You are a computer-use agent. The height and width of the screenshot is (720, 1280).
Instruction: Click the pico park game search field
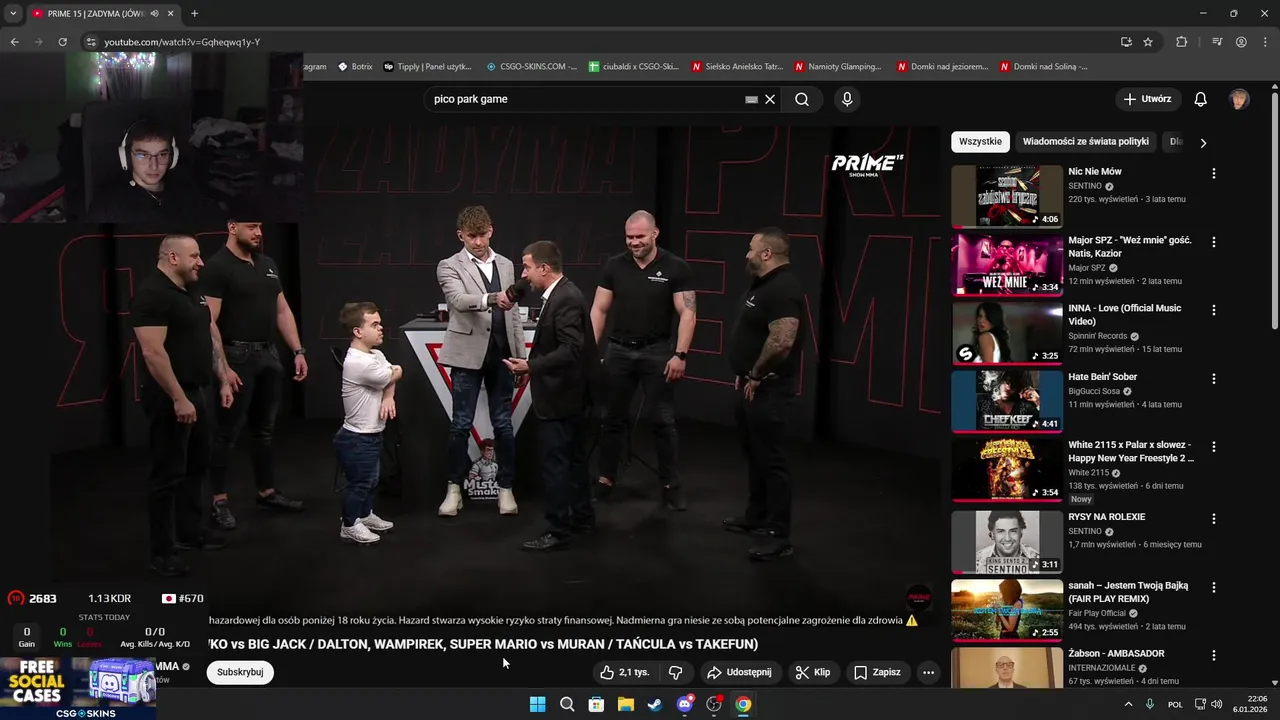click(588, 99)
